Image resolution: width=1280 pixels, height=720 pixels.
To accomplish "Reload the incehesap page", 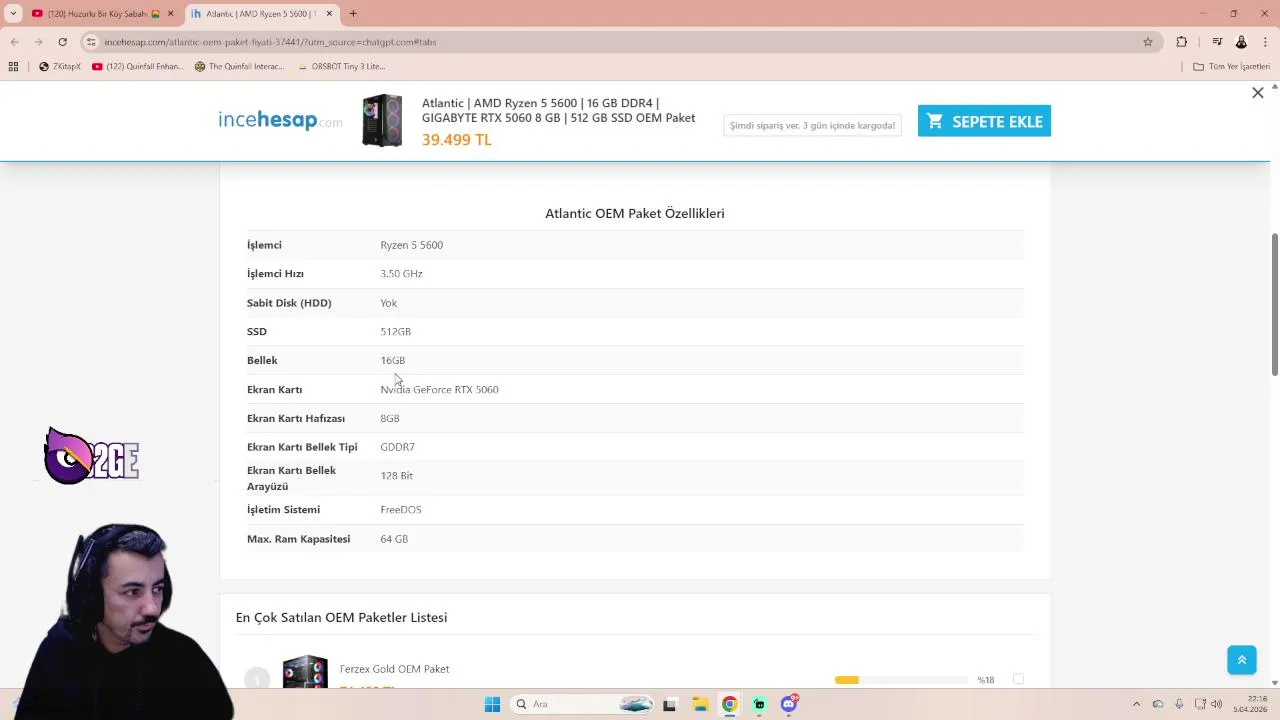I will [62, 42].
